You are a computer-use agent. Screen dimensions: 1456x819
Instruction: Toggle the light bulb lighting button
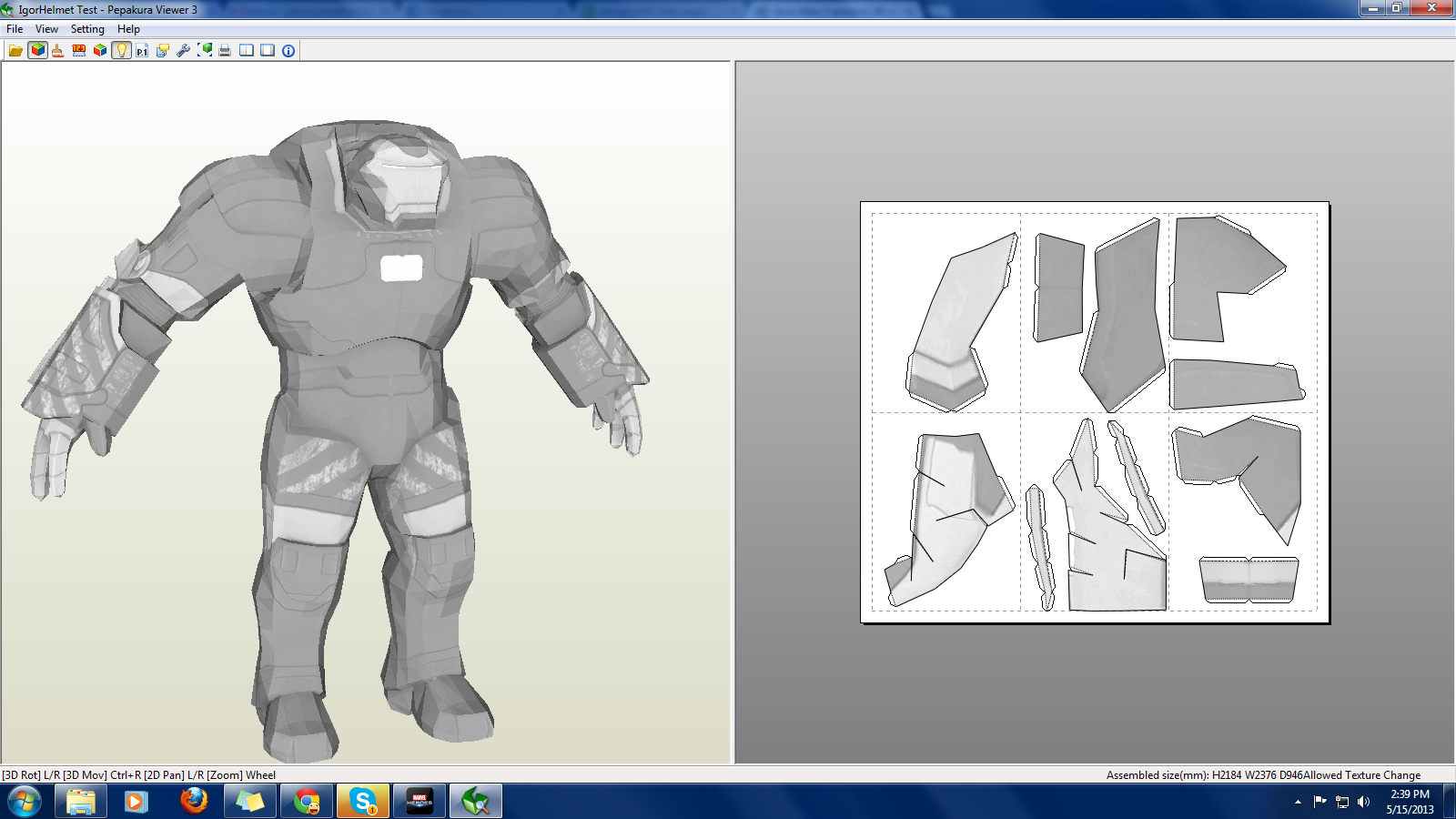click(x=121, y=50)
